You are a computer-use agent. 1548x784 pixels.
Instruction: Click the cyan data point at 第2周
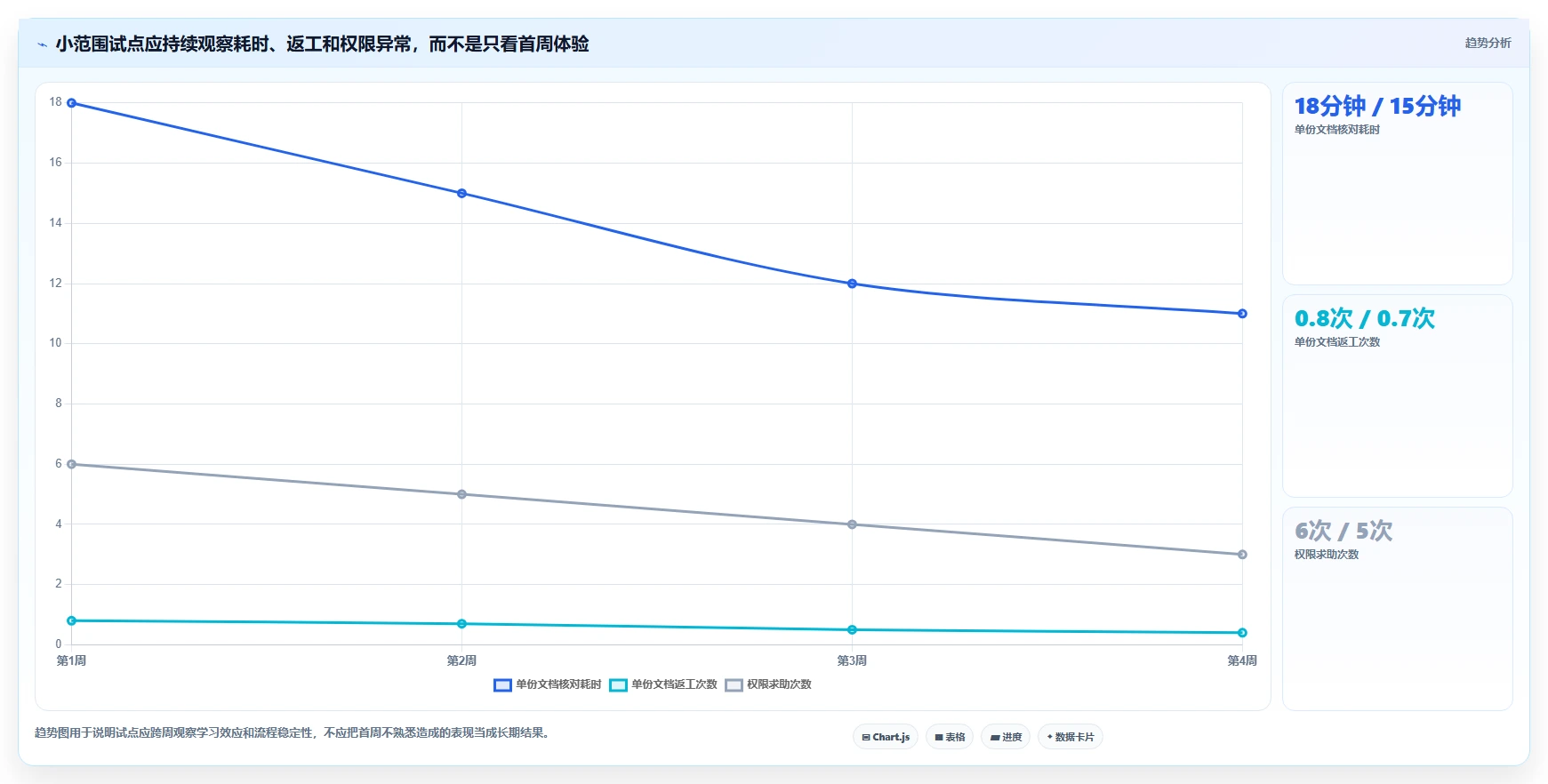pos(461,624)
